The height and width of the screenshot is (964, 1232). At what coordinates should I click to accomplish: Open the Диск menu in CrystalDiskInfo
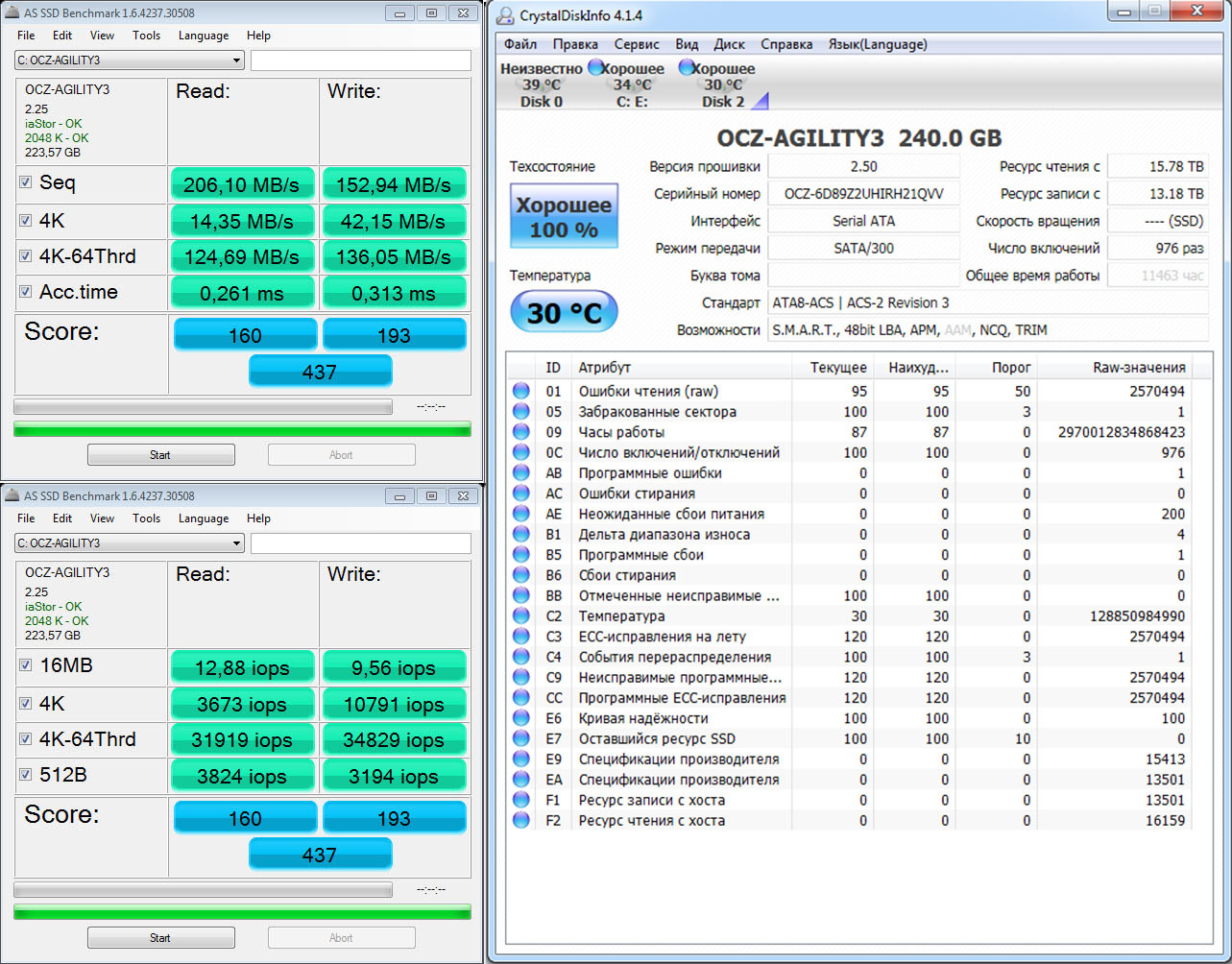click(x=730, y=44)
